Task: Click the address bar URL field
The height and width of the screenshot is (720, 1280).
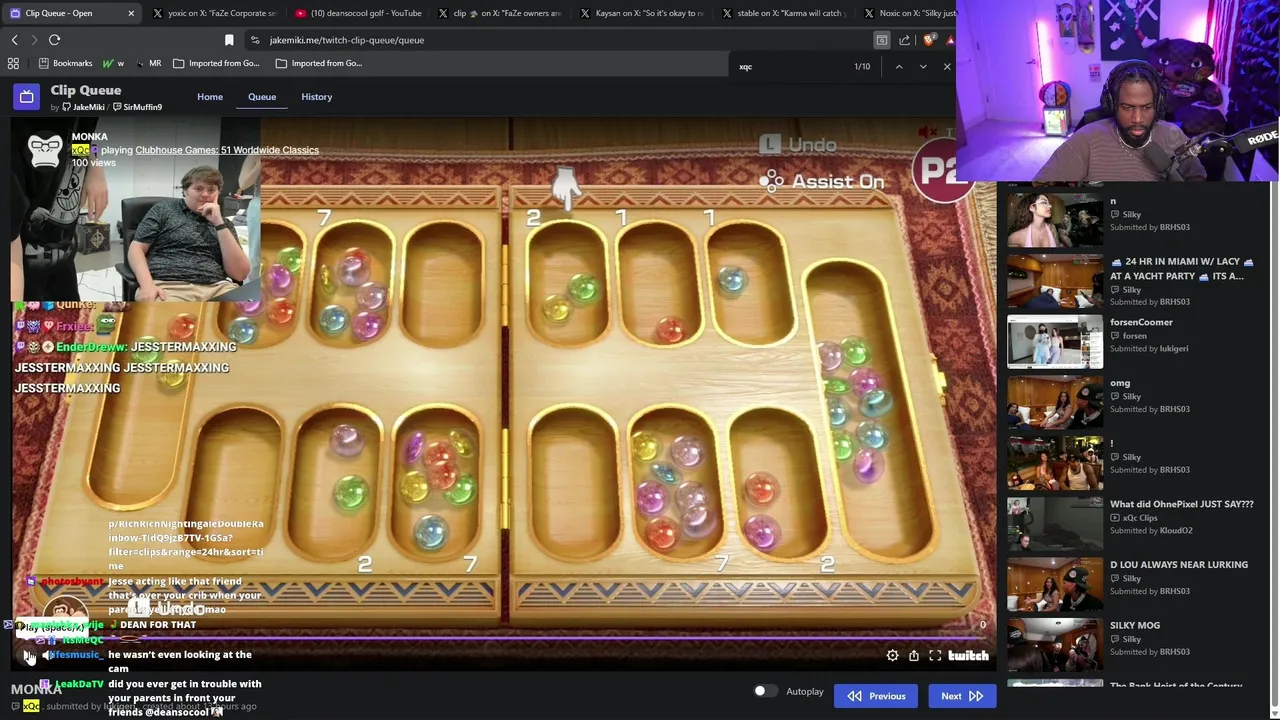Action: 560,40
